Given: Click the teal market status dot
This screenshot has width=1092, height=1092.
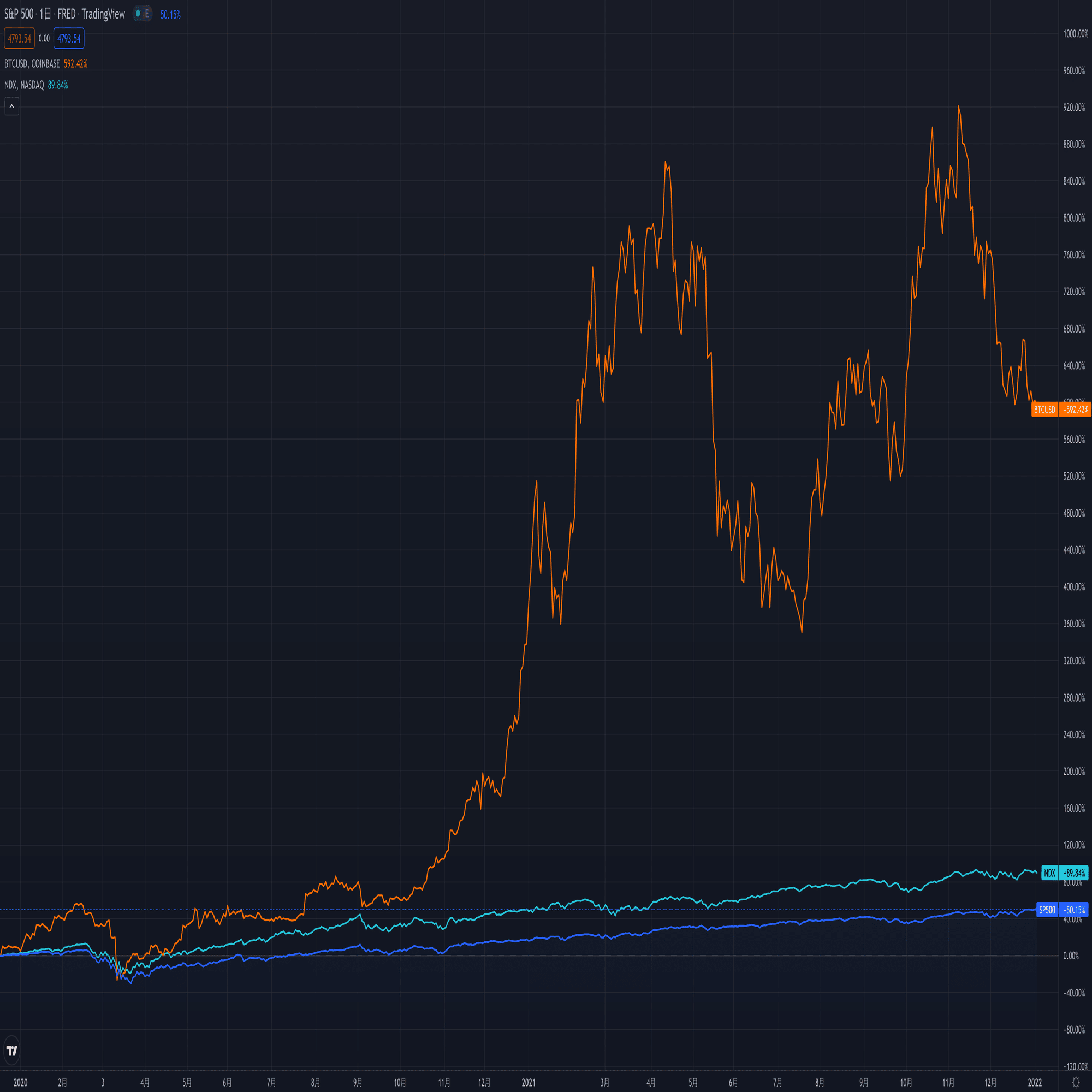Looking at the screenshot, I should (138, 14).
